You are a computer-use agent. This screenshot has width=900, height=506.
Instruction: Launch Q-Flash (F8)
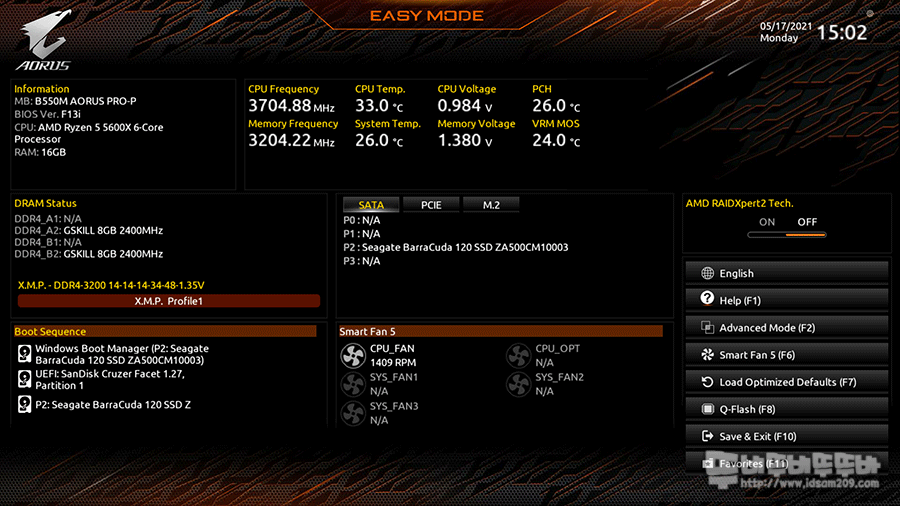(x=786, y=409)
